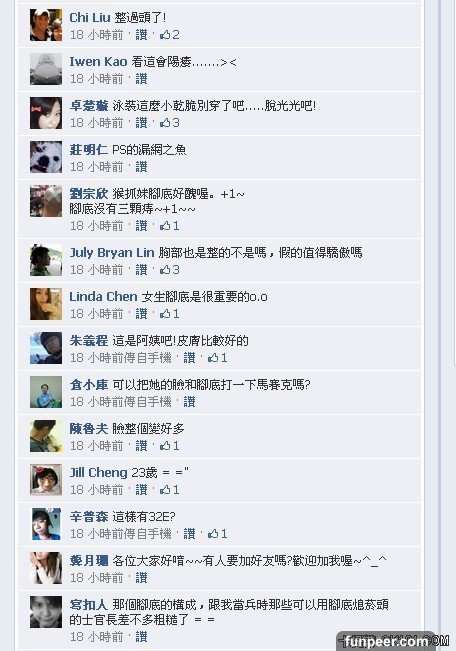Open Linda Chen's profile name

(x=103, y=297)
